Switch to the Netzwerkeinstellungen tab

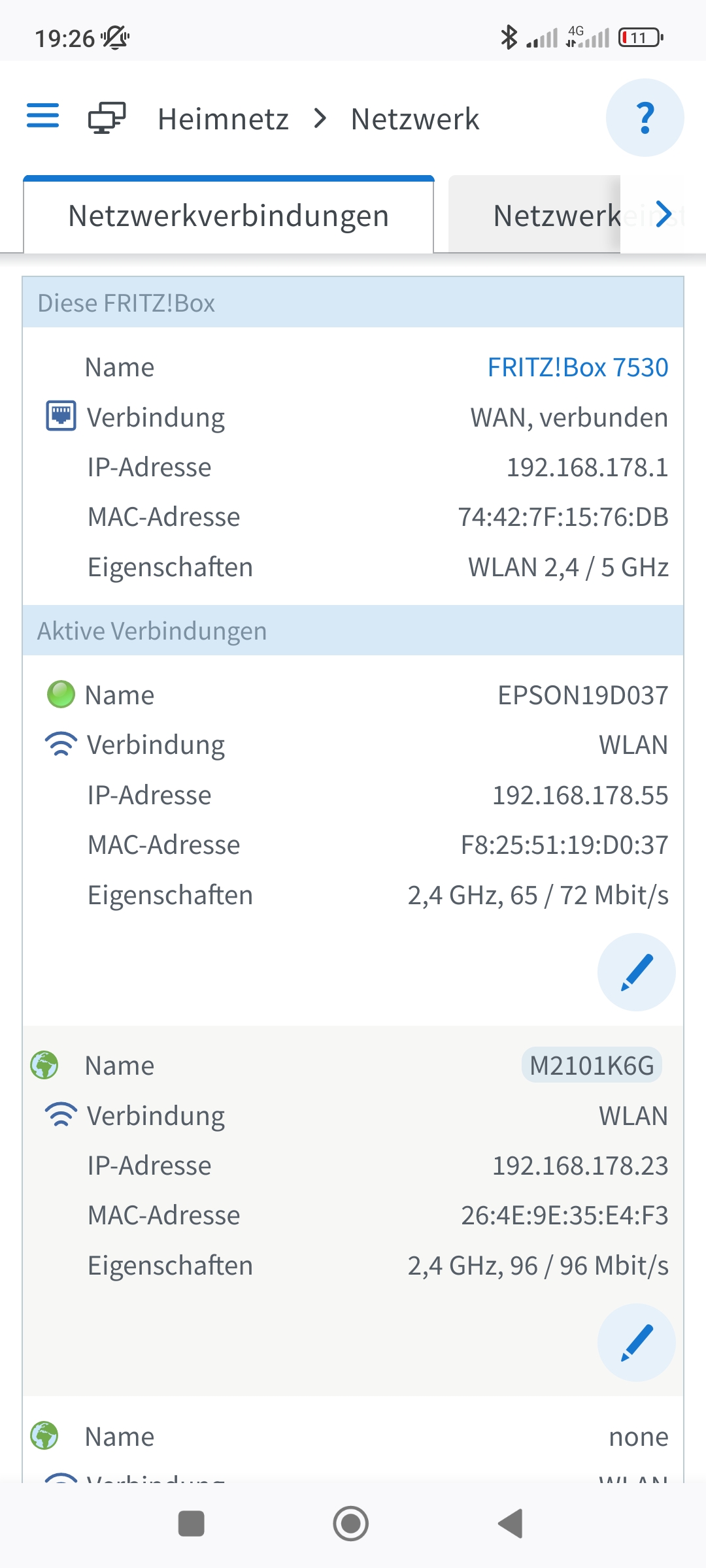(556, 216)
